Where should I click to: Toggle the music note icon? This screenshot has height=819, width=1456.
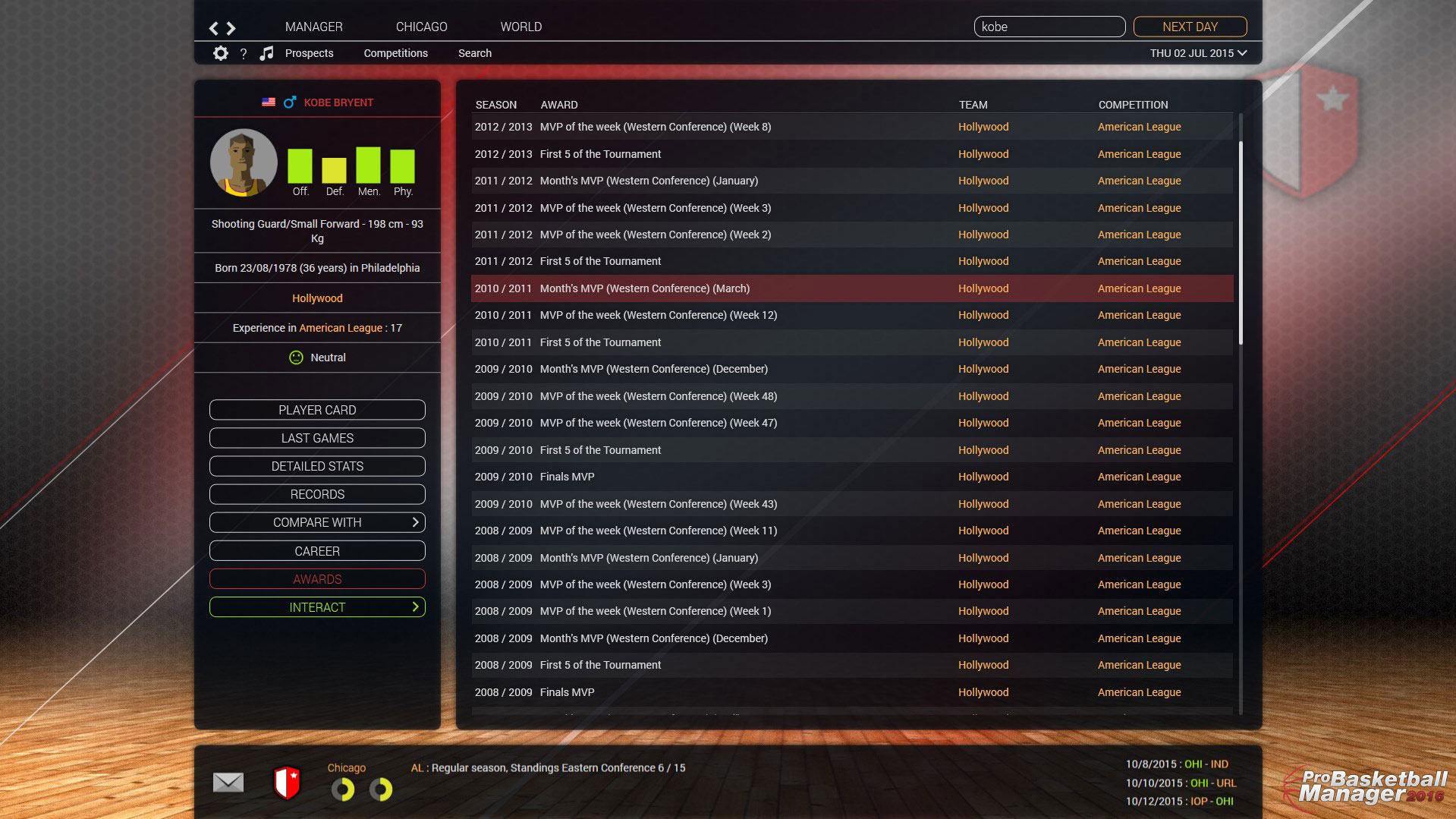pyautogui.click(x=266, y=53)
